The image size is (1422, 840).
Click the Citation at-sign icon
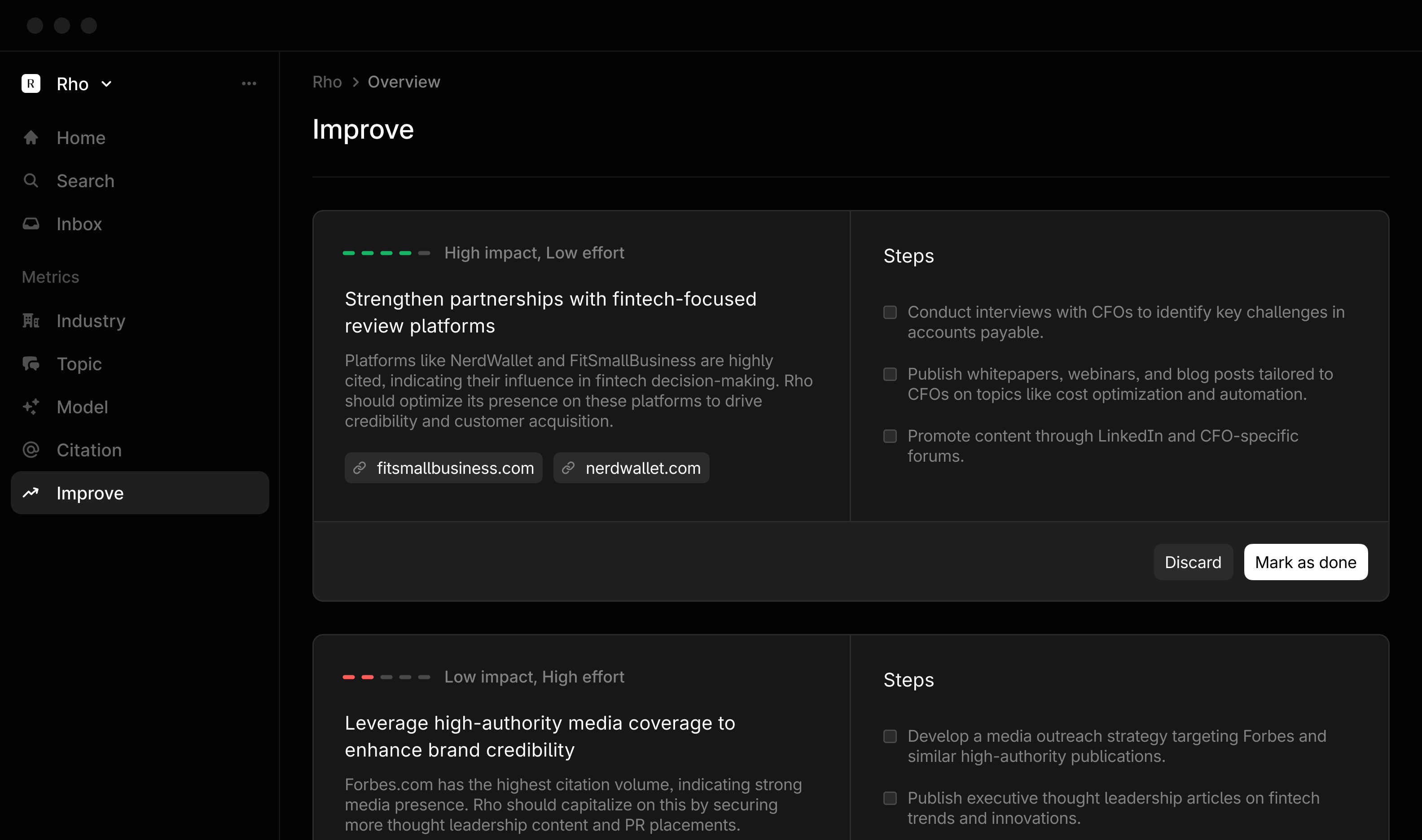tap(31, 450)
